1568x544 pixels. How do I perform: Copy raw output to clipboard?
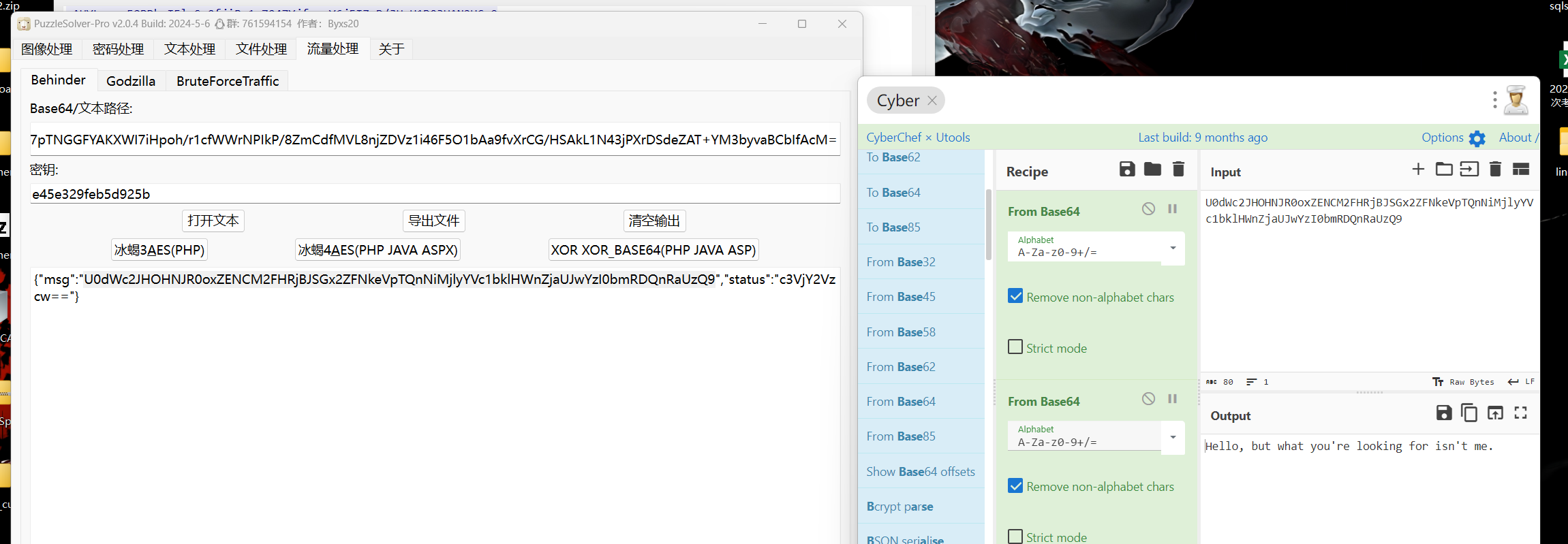pyautogui.click(x=1469, y=413)
